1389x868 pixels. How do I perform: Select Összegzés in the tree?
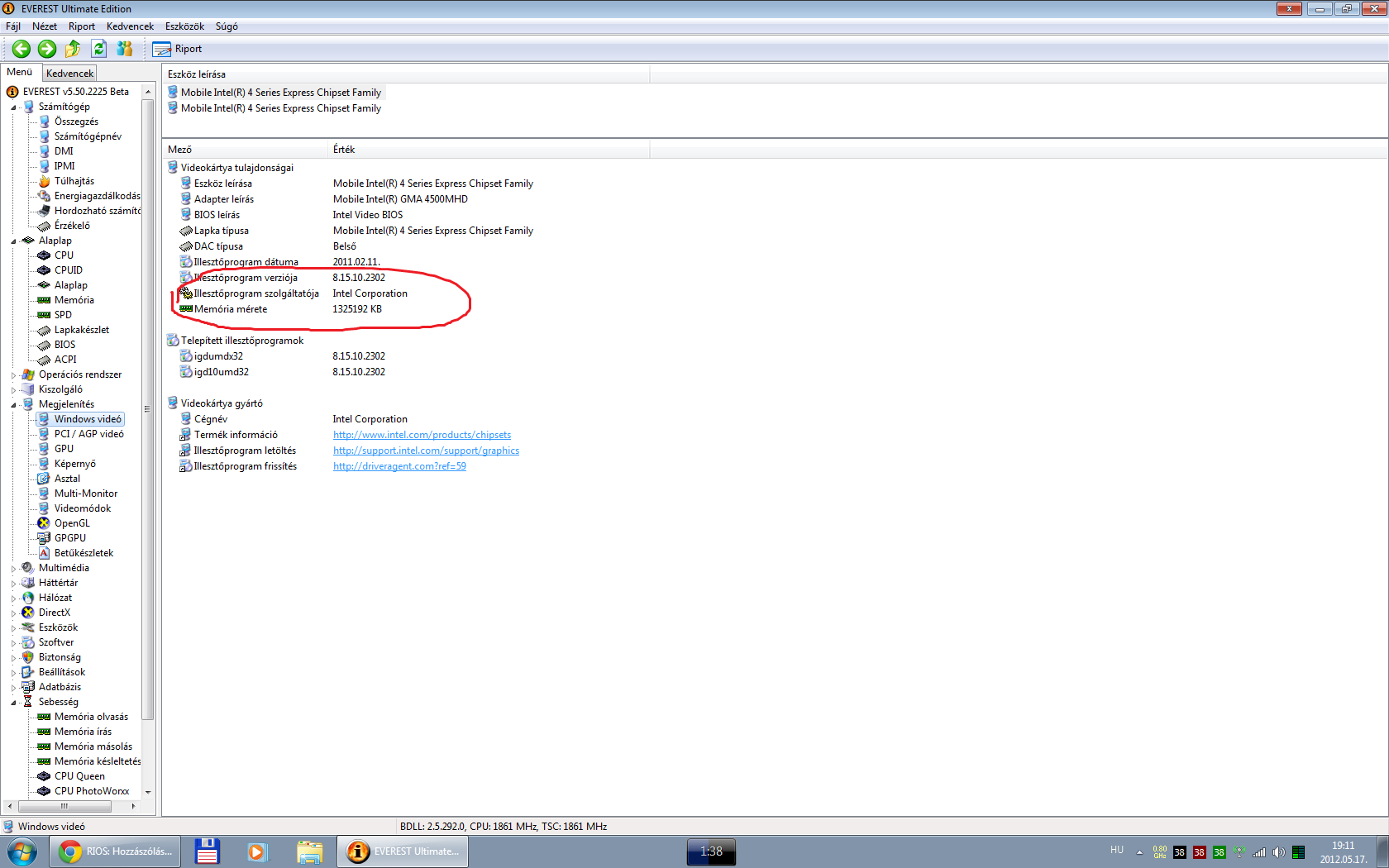point(76,122)
